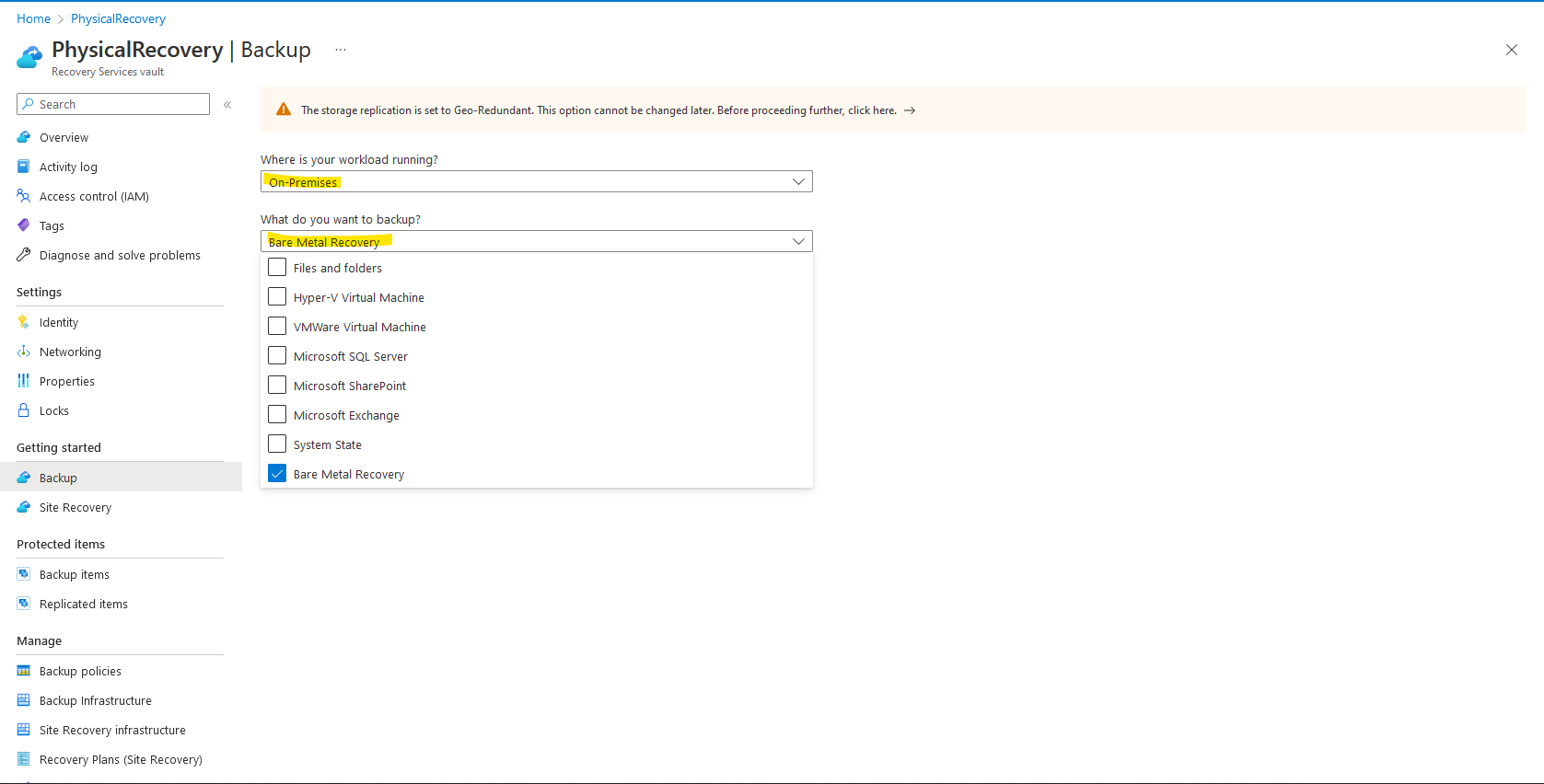
Task: Open Backup Infrastructure link
Action: click(96, 701)
